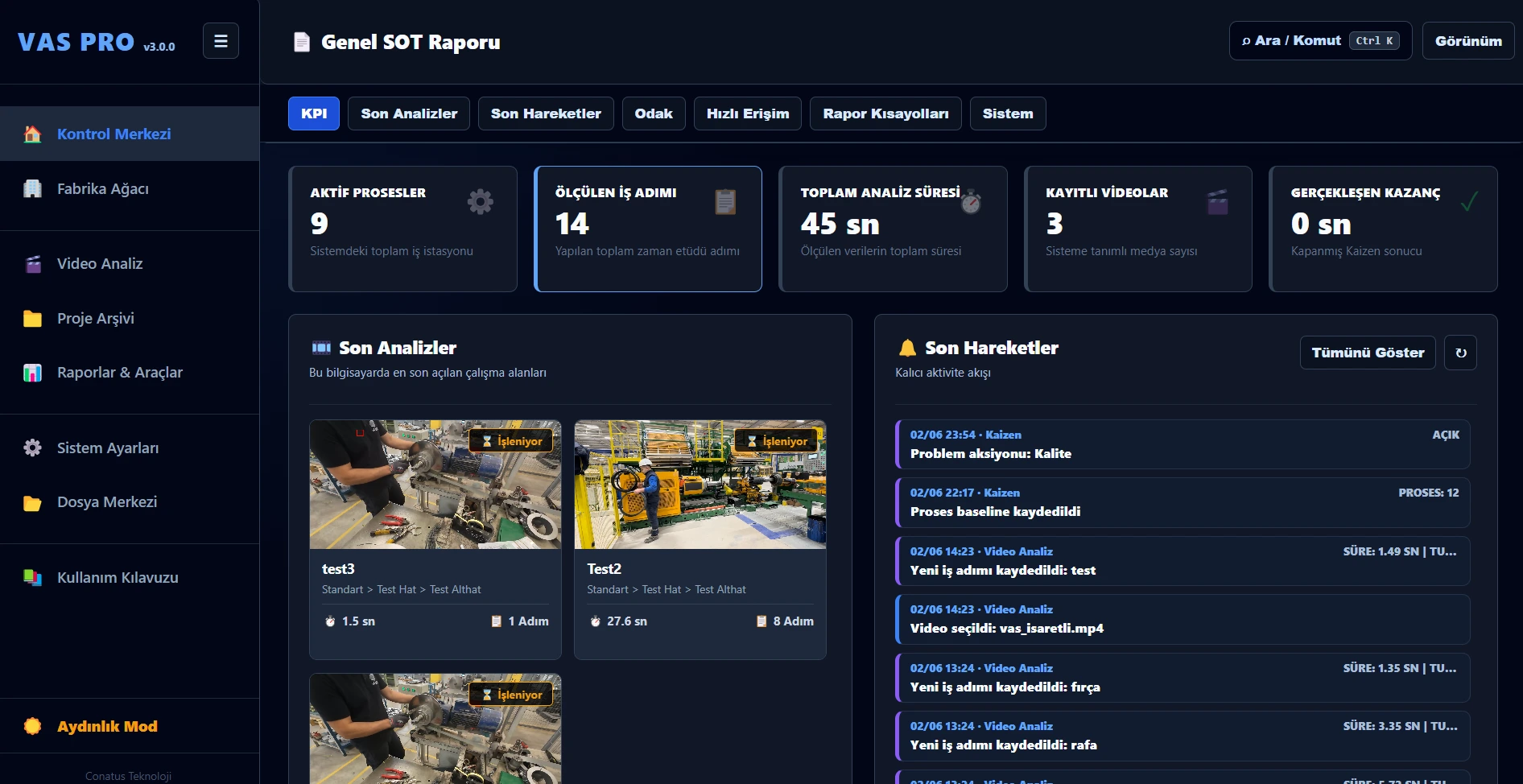Open Raporlar & Araçlar chart icon
The width and height of the screenshot is (1523, 784).
(32, 373)
